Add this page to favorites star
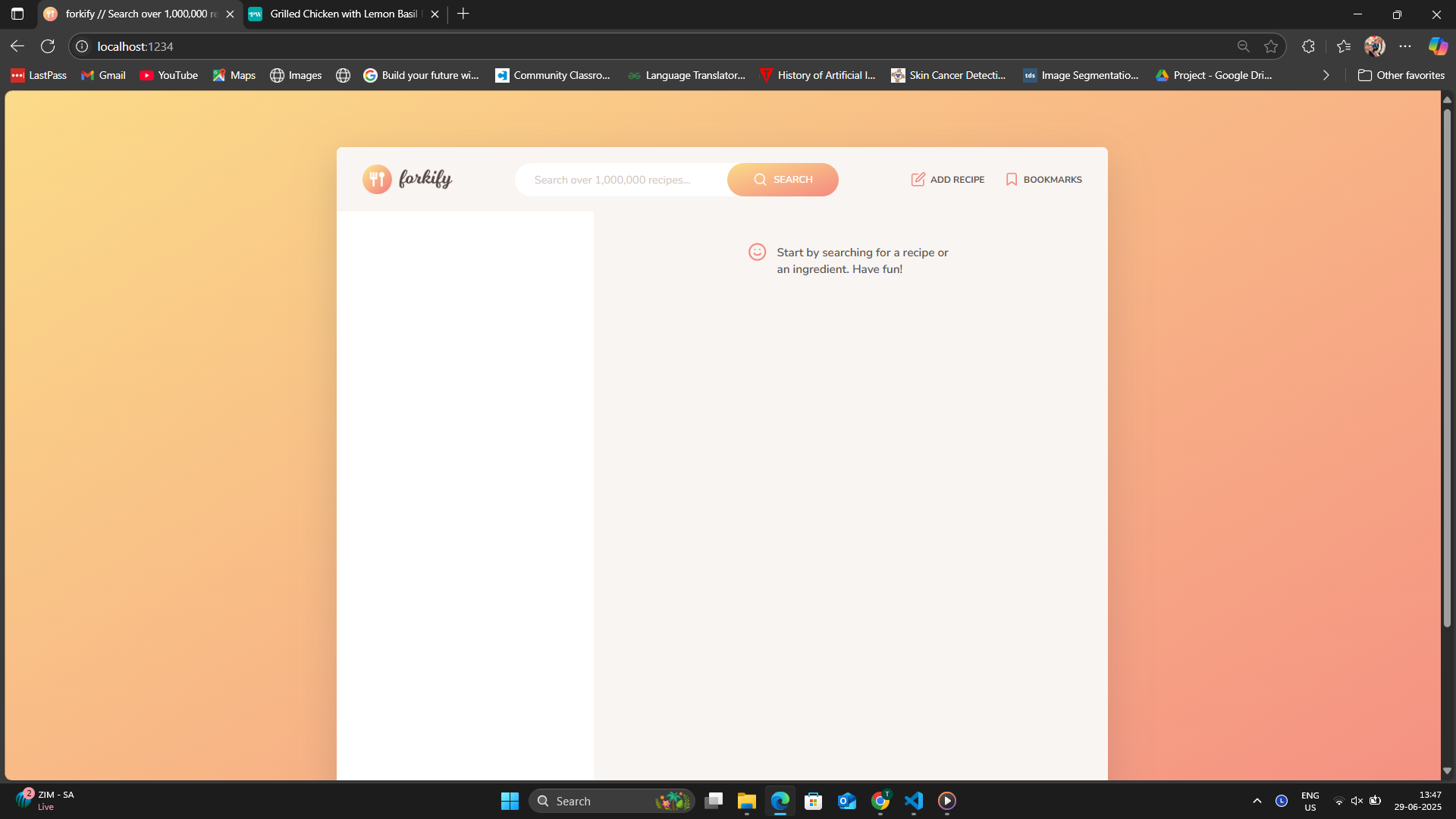The width and height of the screenshot is (1456, 819). pos(1271,46)
